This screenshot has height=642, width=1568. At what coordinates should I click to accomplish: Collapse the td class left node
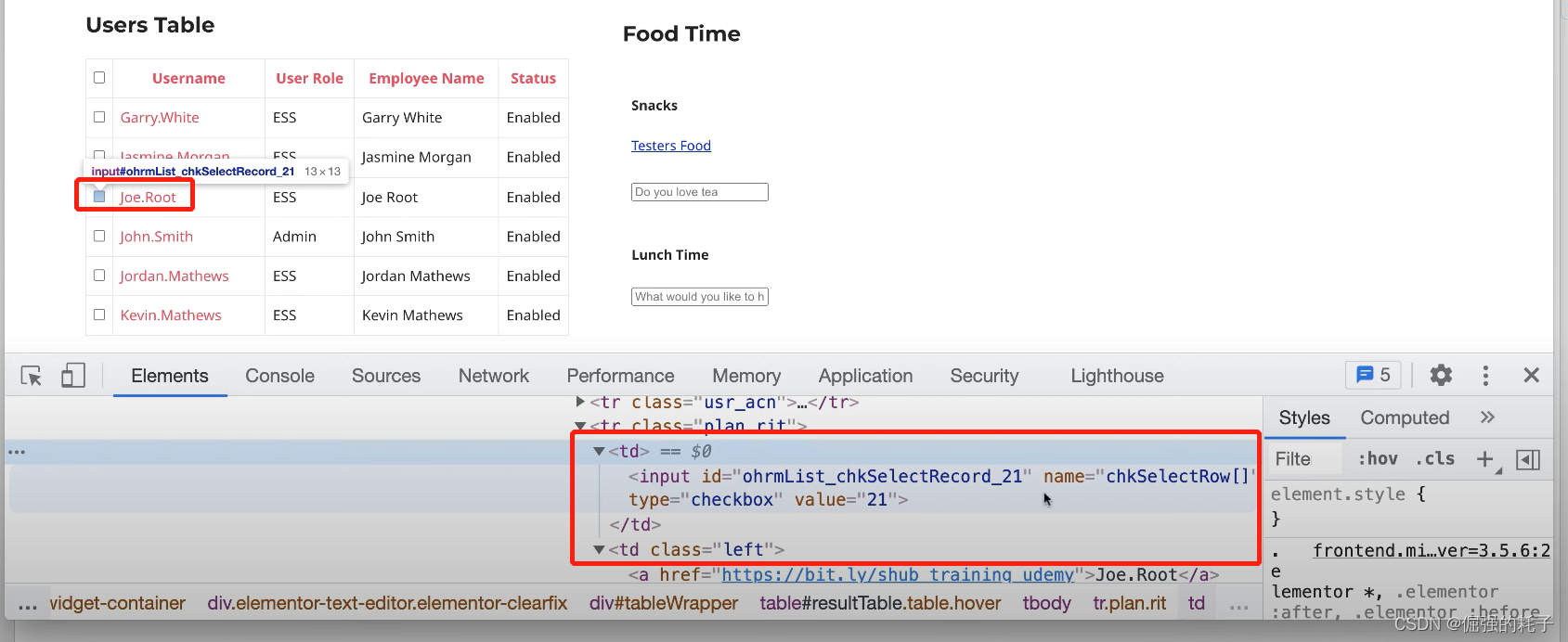(600, 549)
